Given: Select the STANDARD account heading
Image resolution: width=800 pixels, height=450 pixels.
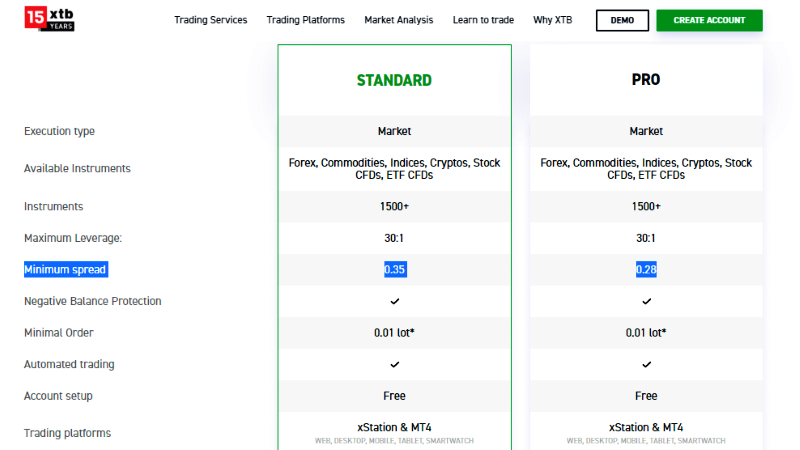Looking at the screenshot, I should 394,80.
